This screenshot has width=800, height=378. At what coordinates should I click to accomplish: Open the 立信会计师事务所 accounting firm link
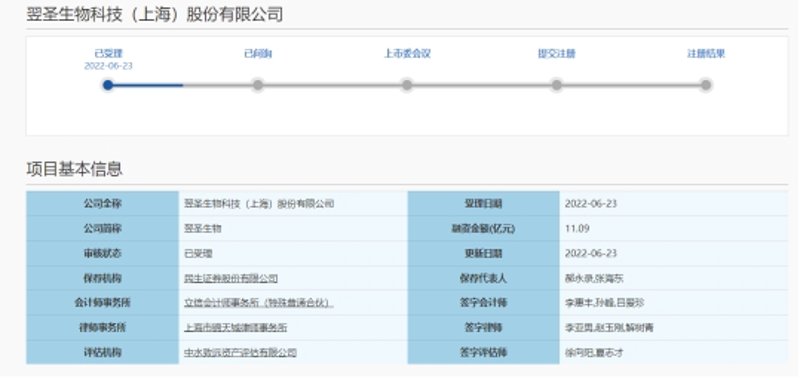click(x=259, y=303)
